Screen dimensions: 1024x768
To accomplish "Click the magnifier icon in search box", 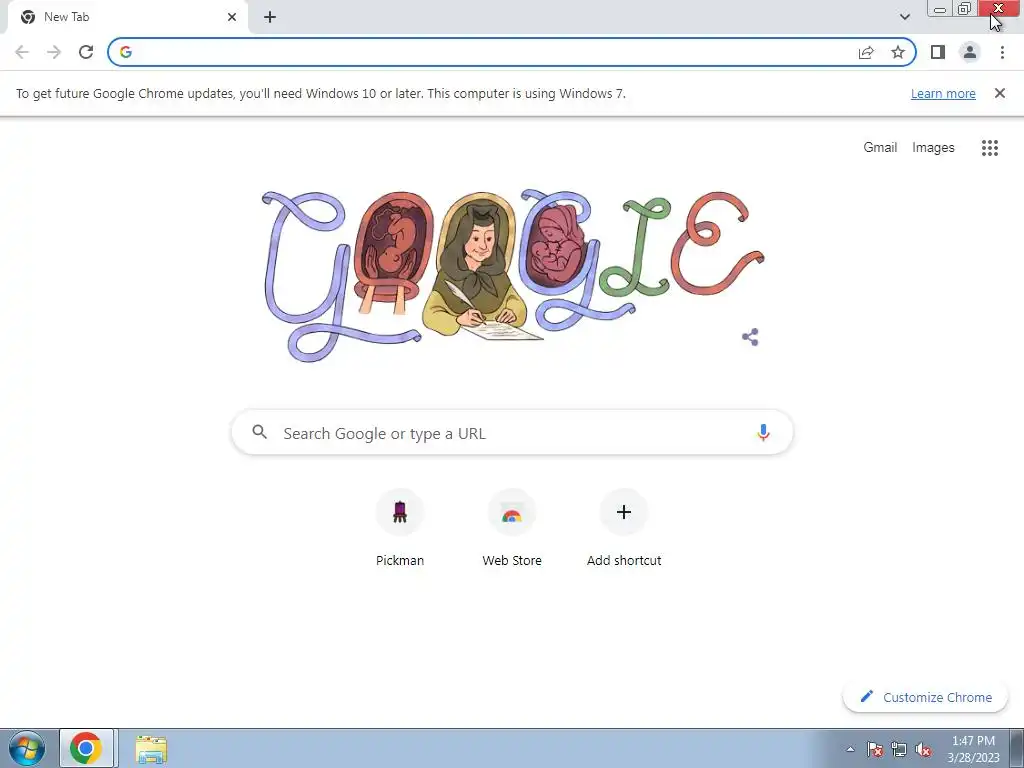I will [259, 432].
